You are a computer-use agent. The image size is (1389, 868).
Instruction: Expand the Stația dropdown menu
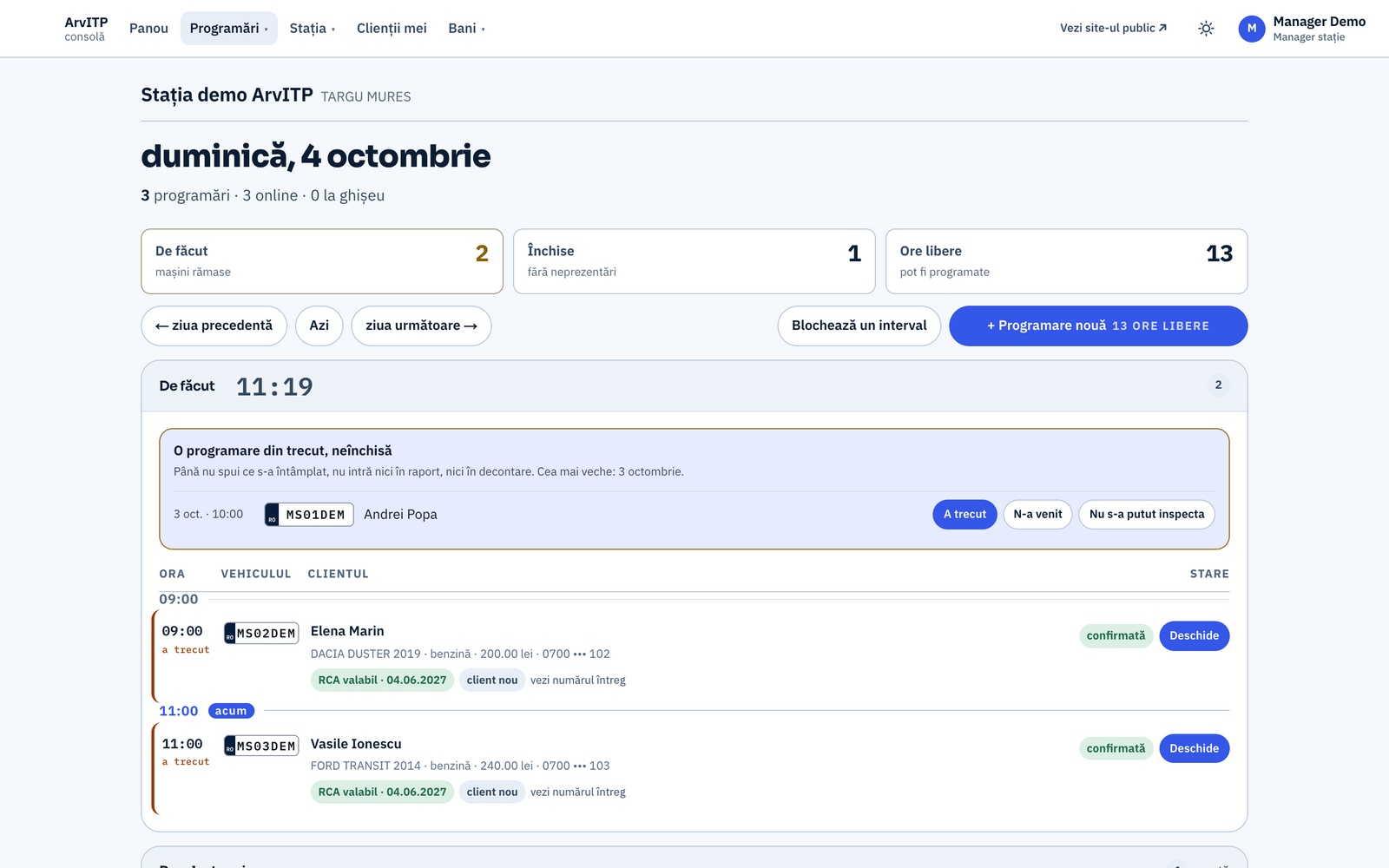[x=313, y=29]
